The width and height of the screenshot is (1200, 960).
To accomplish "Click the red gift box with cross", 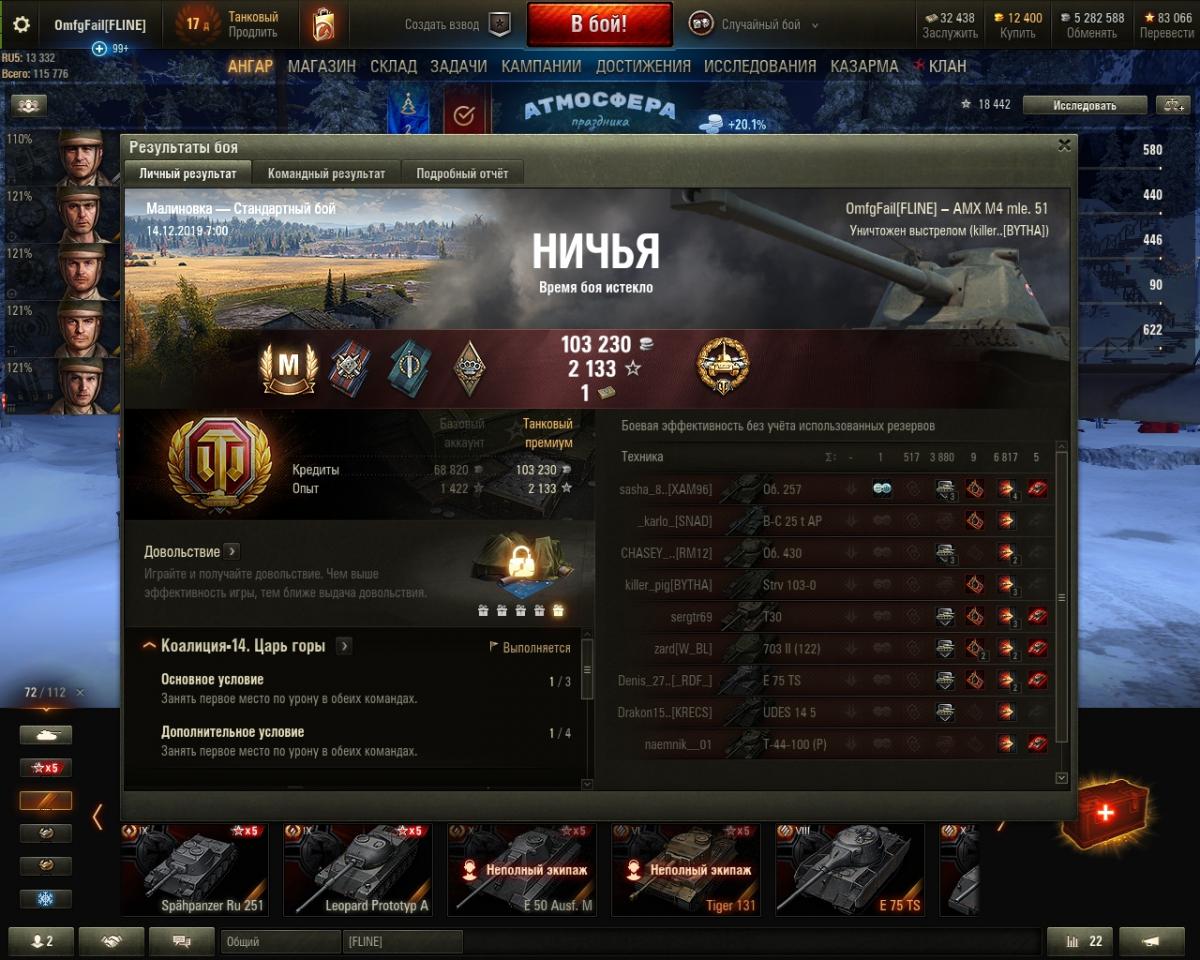I will [1105, 813].
